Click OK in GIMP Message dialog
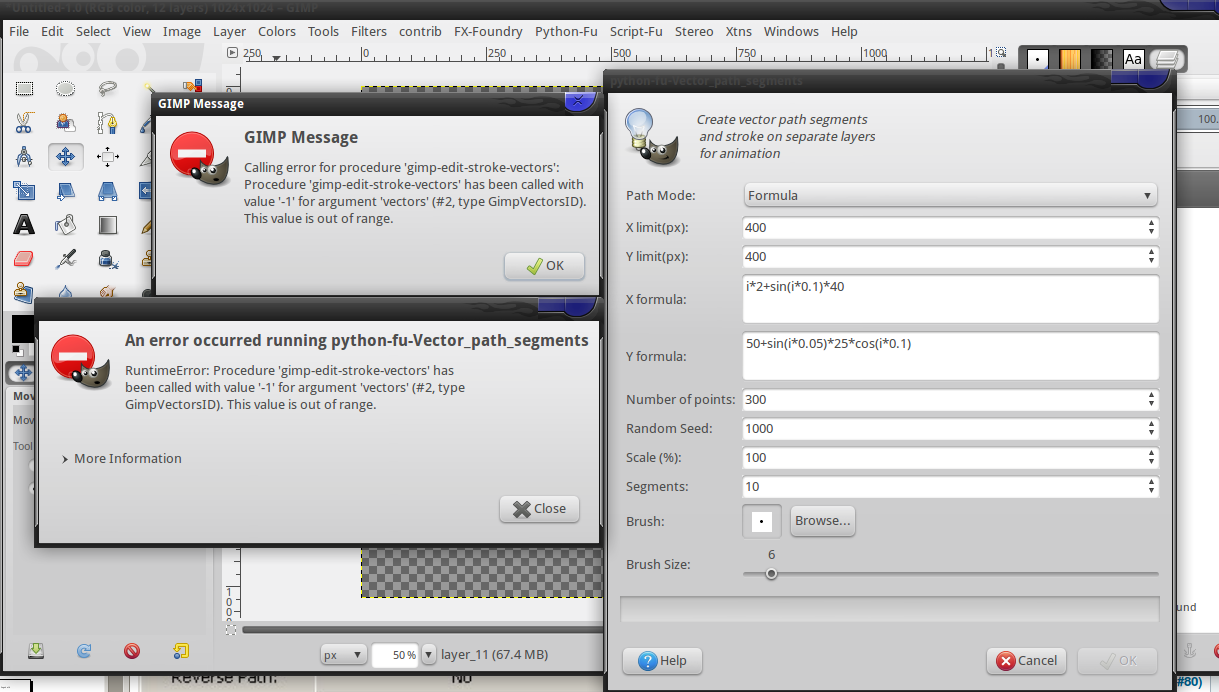The width and height of the screenshot is (1219, 692). coord(544,266)
